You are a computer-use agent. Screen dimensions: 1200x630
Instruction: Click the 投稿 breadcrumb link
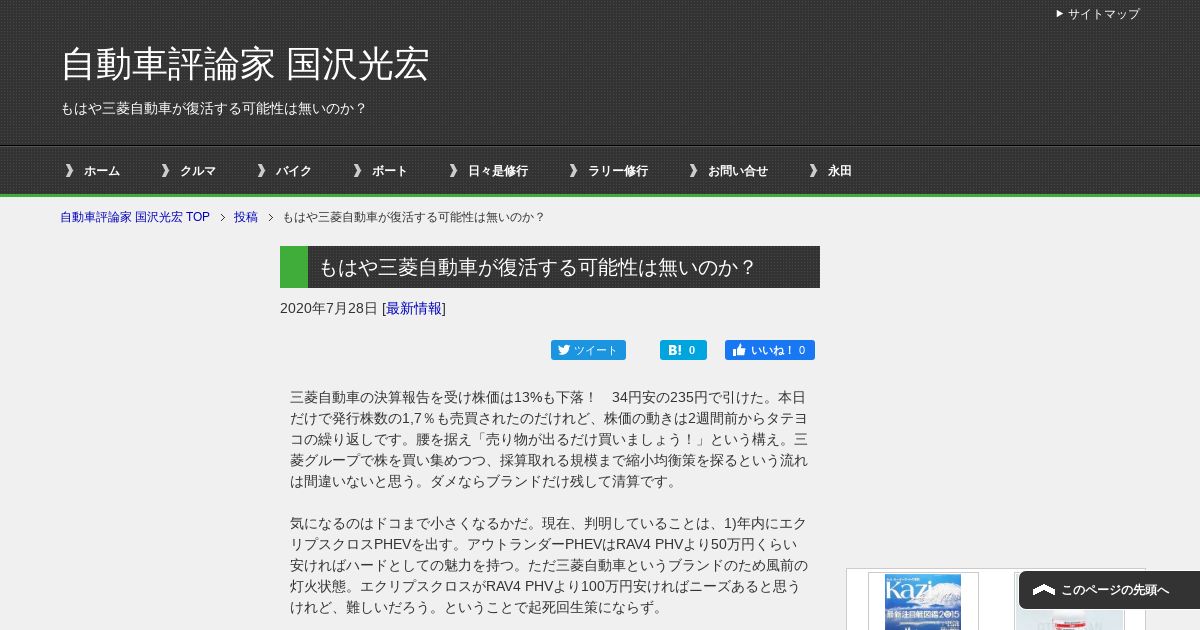click(x=246, y=217)
